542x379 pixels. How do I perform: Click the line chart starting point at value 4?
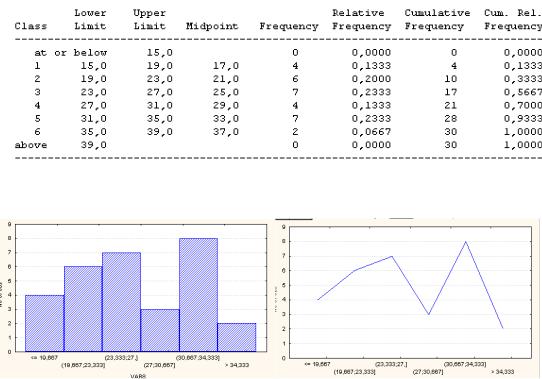tap(318, 299)
